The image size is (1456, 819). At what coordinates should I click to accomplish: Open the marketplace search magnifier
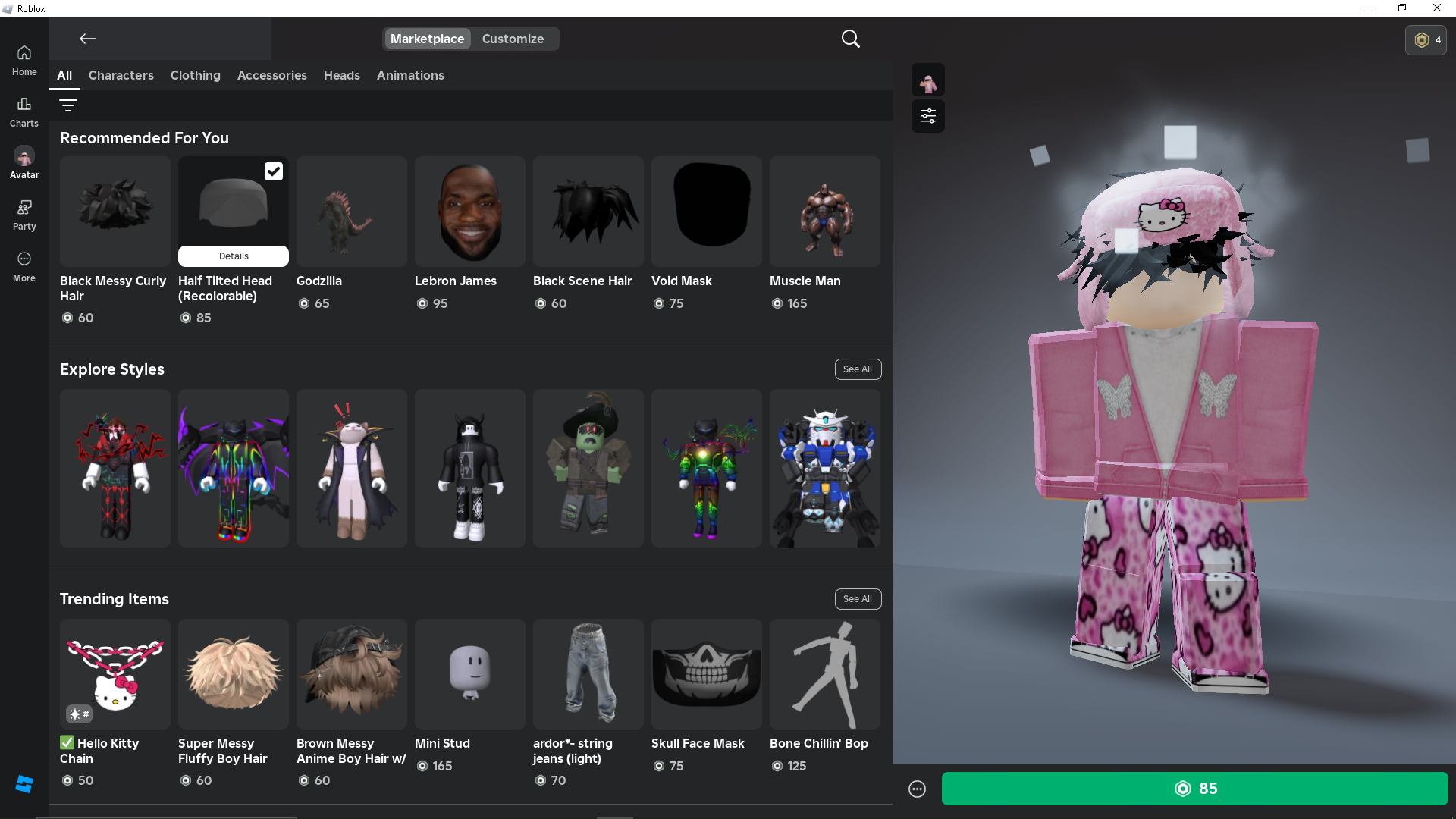851,39
